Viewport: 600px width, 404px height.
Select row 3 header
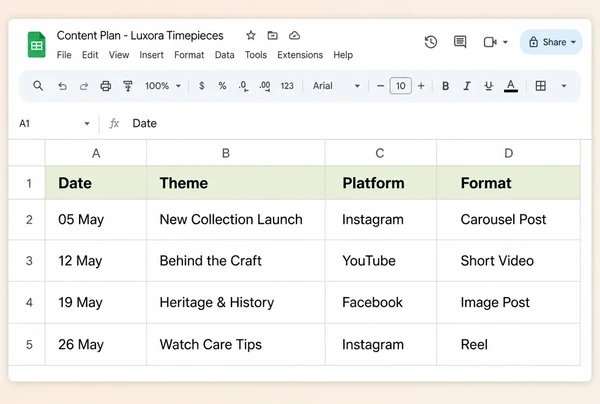point(27,261)
